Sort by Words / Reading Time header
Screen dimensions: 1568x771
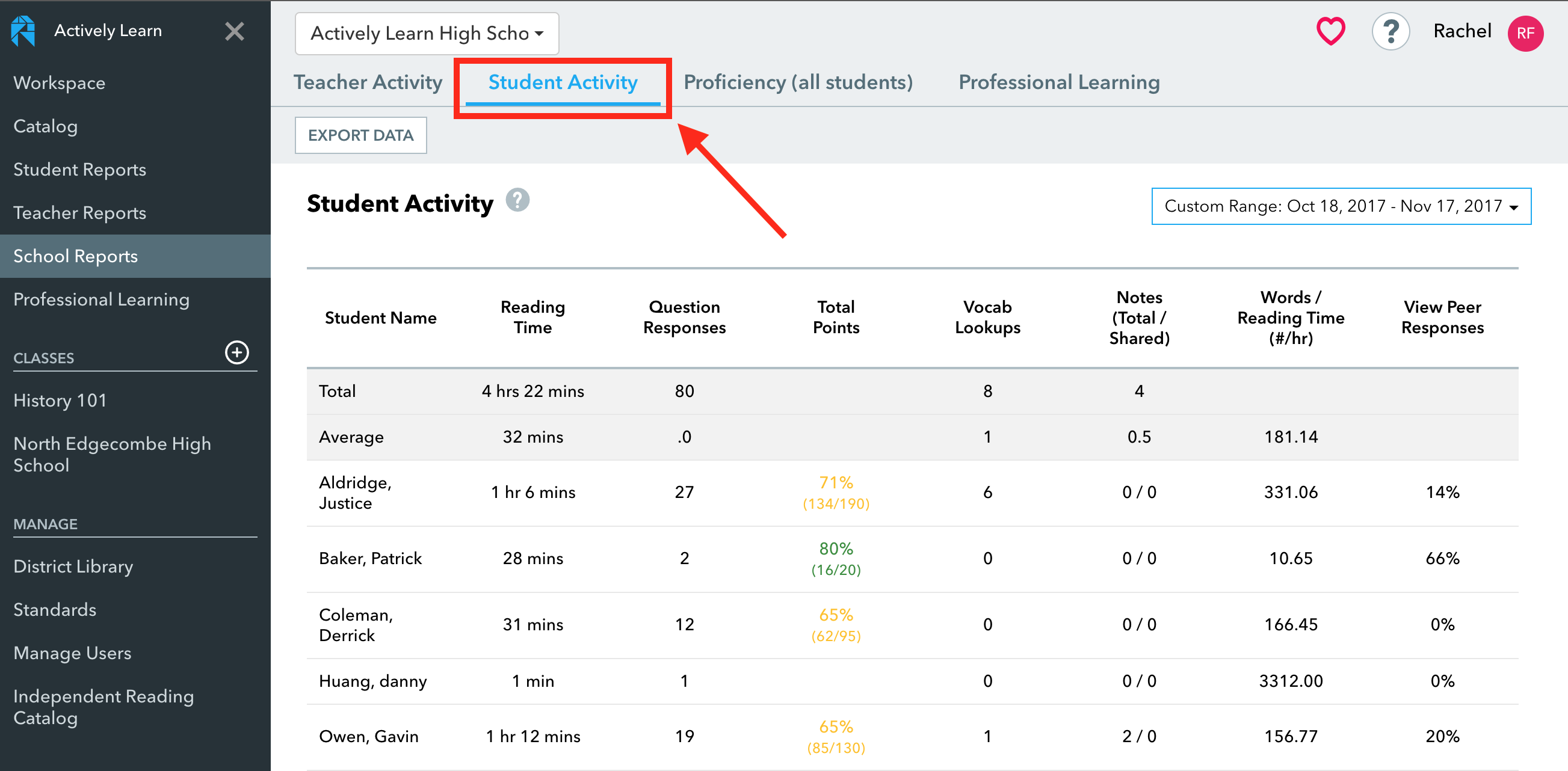[1291, 318]
